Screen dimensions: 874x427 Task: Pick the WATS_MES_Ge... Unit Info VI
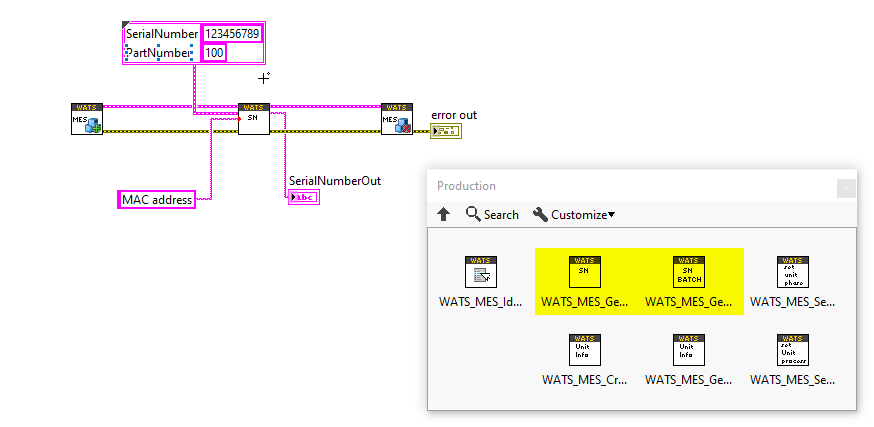tap(689, 350)
